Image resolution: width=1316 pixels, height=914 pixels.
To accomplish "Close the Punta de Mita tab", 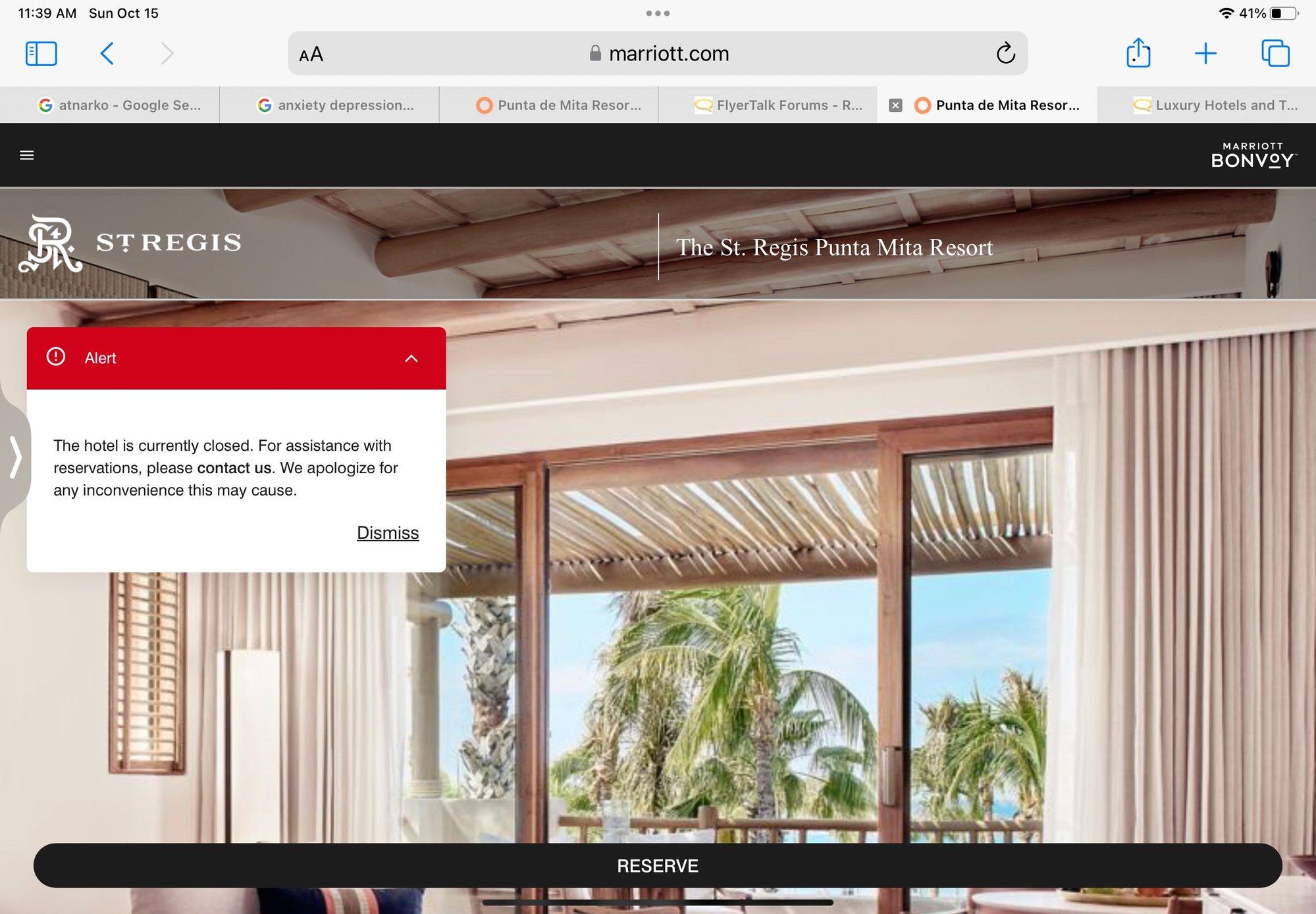I will coord(897,104).
